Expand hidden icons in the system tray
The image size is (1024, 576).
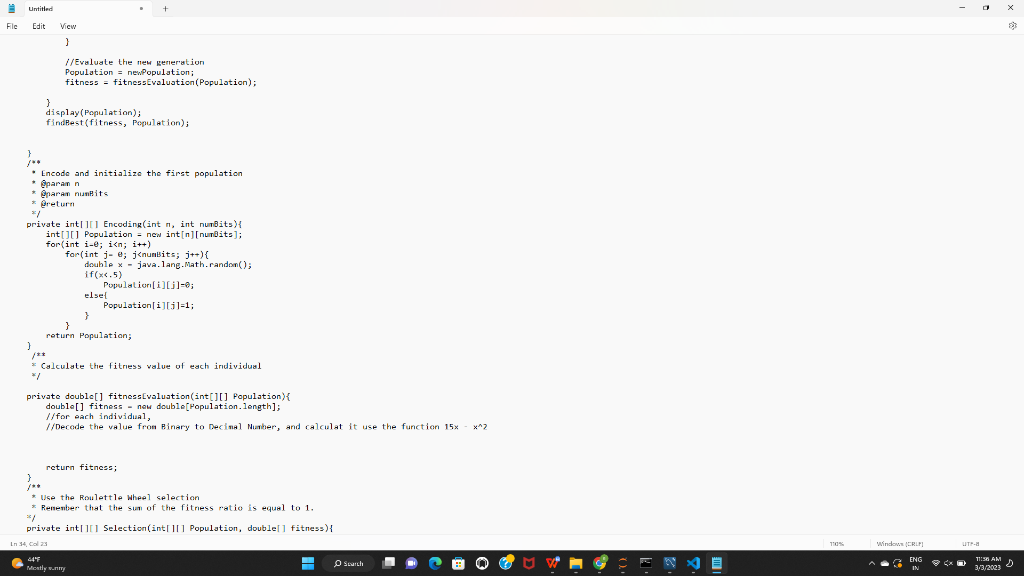[x=871, y=563]
